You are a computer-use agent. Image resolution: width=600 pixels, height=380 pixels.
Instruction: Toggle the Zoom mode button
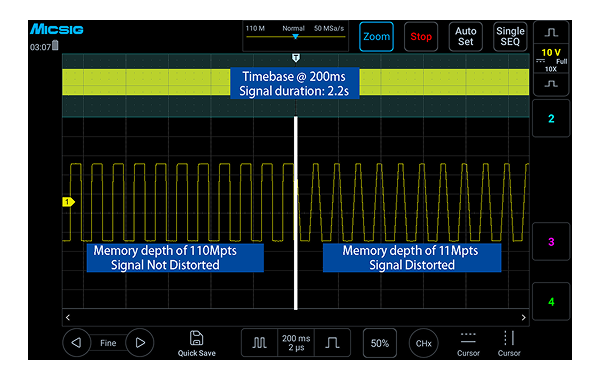376,37
